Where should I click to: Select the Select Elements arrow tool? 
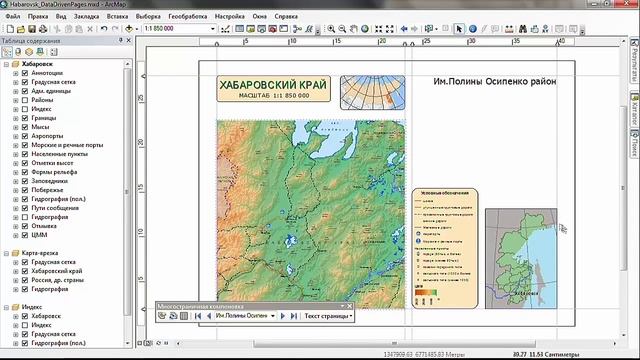click(459, 29)
